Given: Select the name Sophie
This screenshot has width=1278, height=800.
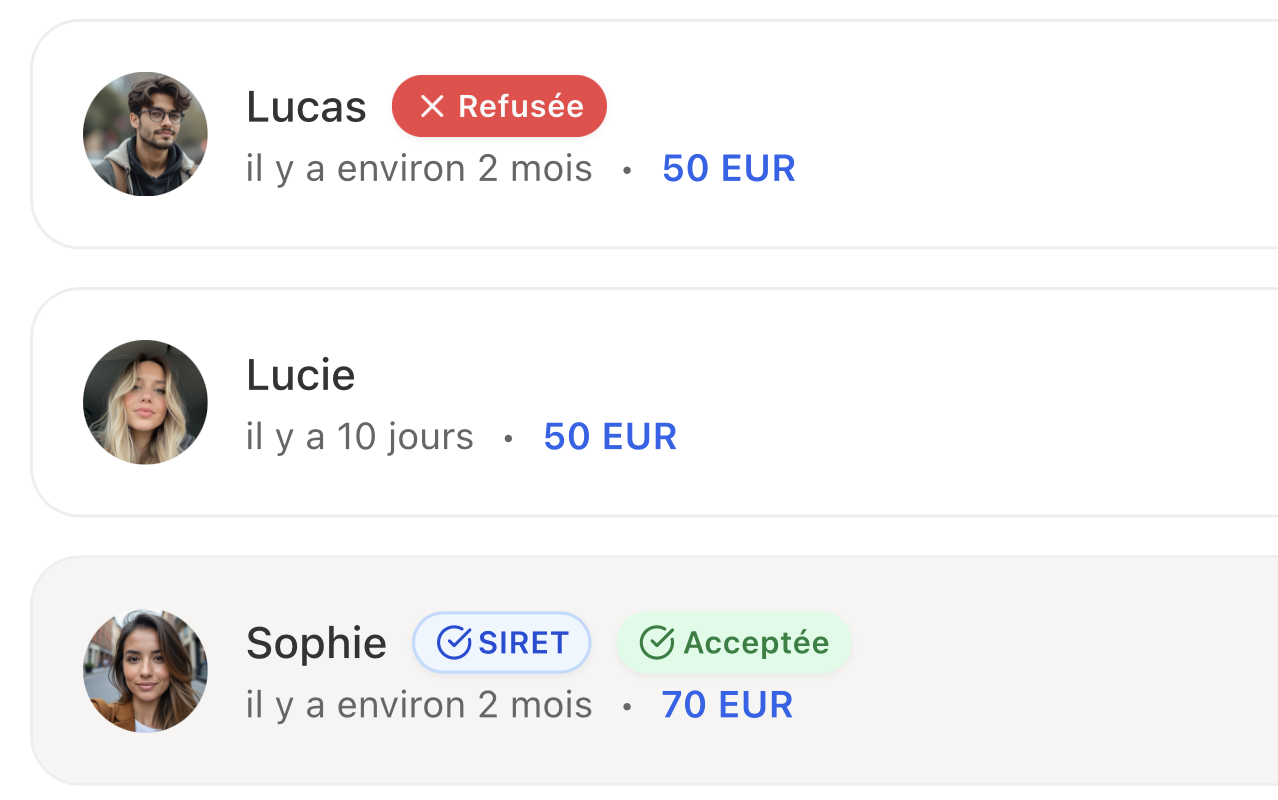Looking at the screenshot, I should (x=316, y=643).
